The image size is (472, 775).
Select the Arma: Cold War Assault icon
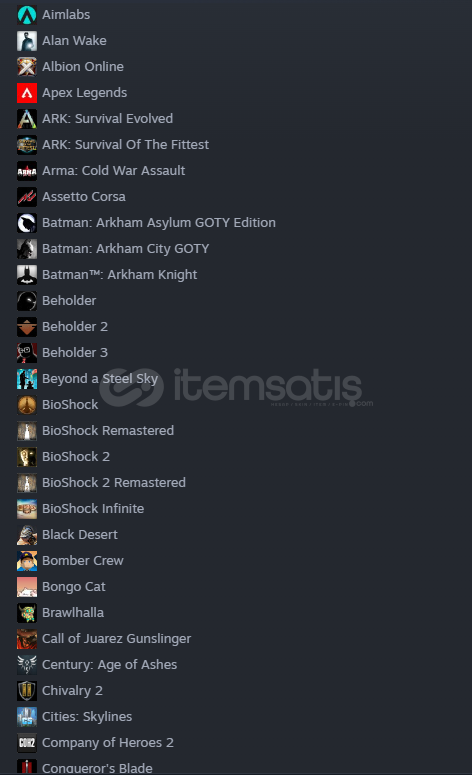(27, 171)
